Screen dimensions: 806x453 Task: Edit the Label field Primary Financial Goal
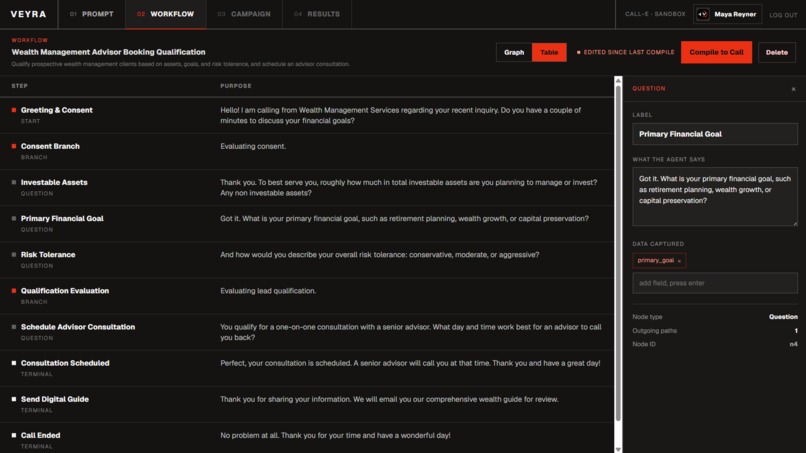point(715,134)
